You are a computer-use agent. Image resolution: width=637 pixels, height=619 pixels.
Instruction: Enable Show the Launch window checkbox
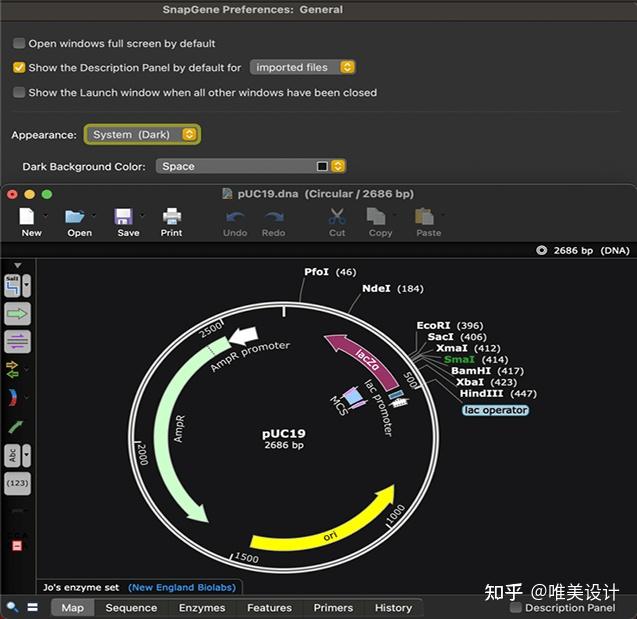(19, 92)
